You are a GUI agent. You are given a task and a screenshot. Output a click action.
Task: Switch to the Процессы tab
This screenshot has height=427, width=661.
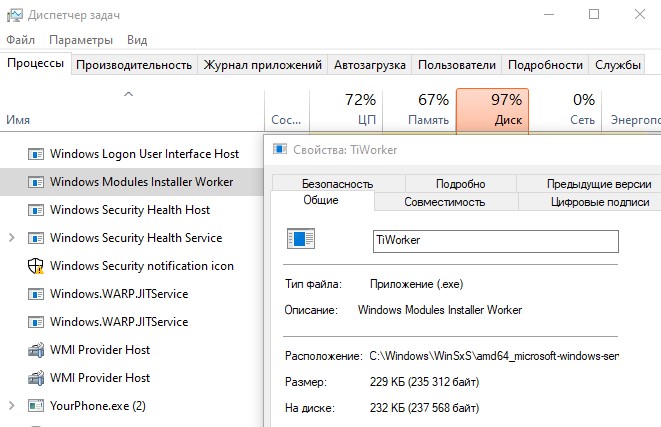pos(36,64)
